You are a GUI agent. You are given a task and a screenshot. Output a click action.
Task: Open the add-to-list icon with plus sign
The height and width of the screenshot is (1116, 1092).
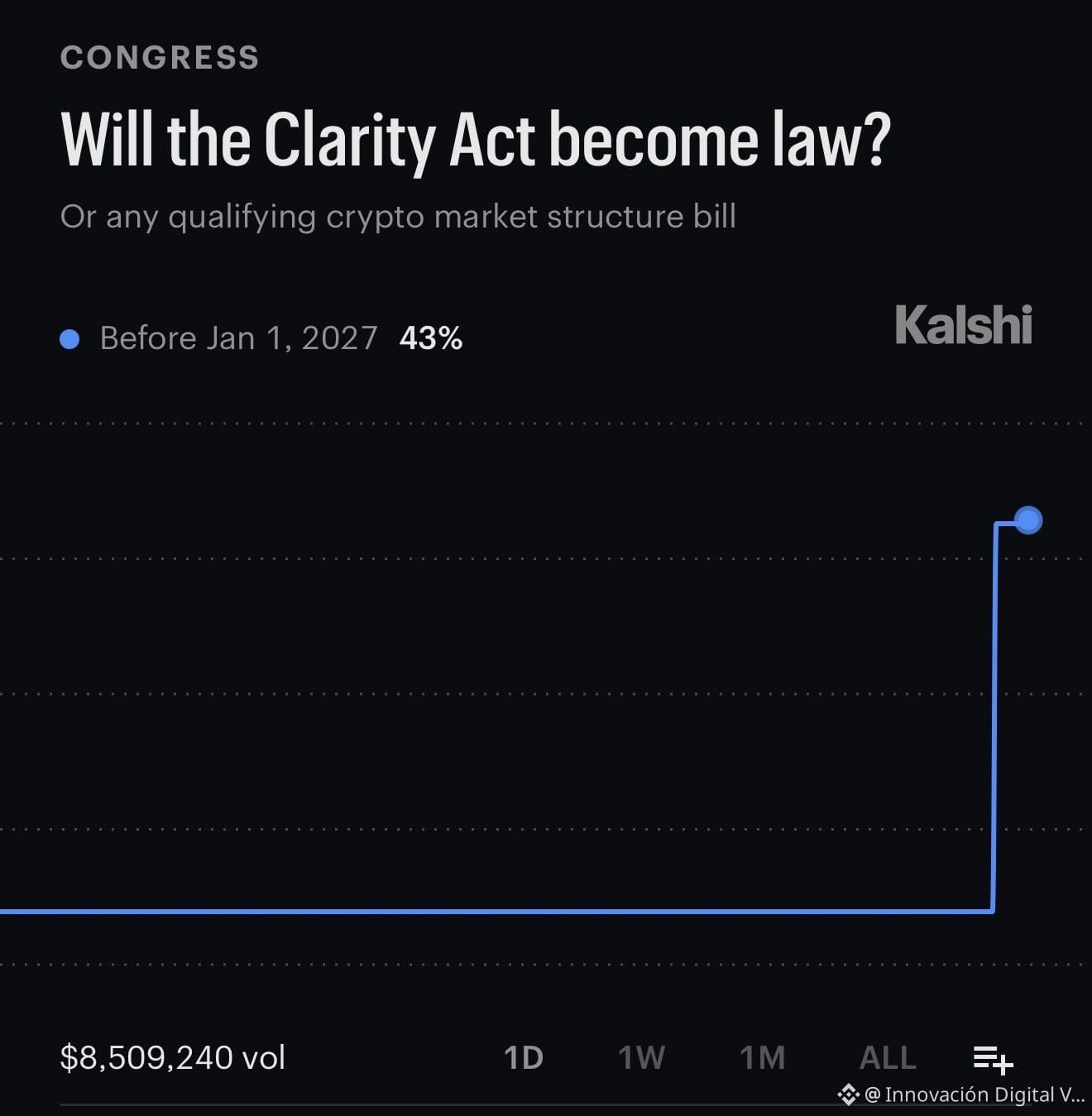click(x=993, y=1058)
